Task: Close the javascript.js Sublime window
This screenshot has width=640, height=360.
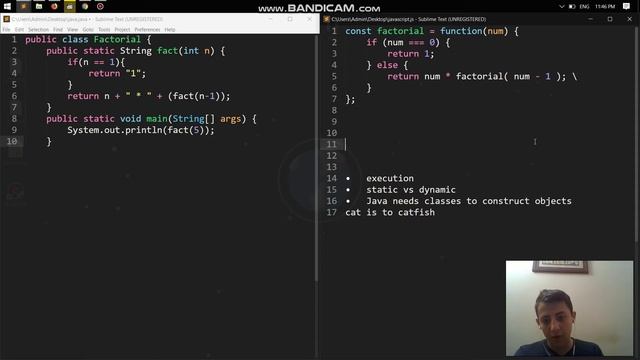Action: 629,19
